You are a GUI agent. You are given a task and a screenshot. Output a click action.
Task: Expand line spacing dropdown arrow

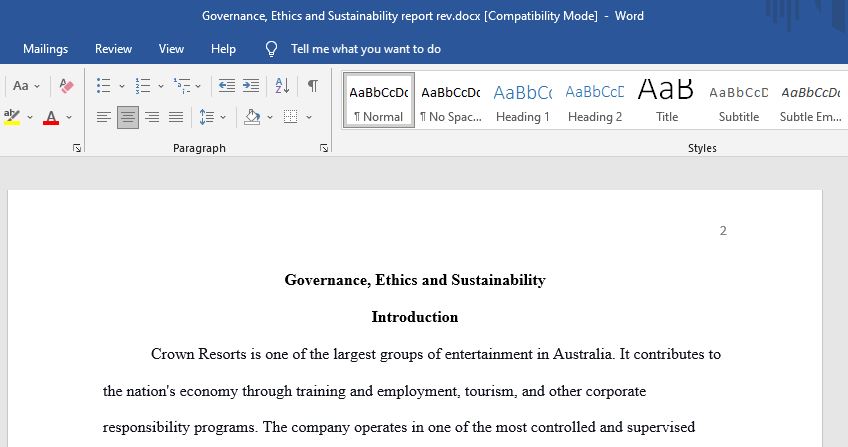[223, 117]
